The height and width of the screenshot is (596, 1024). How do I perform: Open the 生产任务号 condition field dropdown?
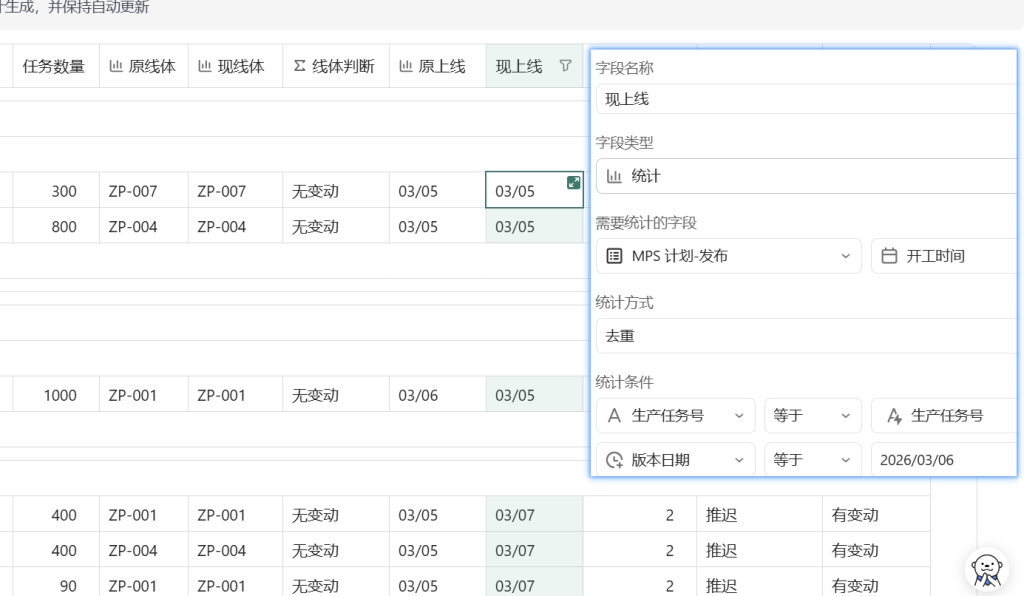pos(675,416)
